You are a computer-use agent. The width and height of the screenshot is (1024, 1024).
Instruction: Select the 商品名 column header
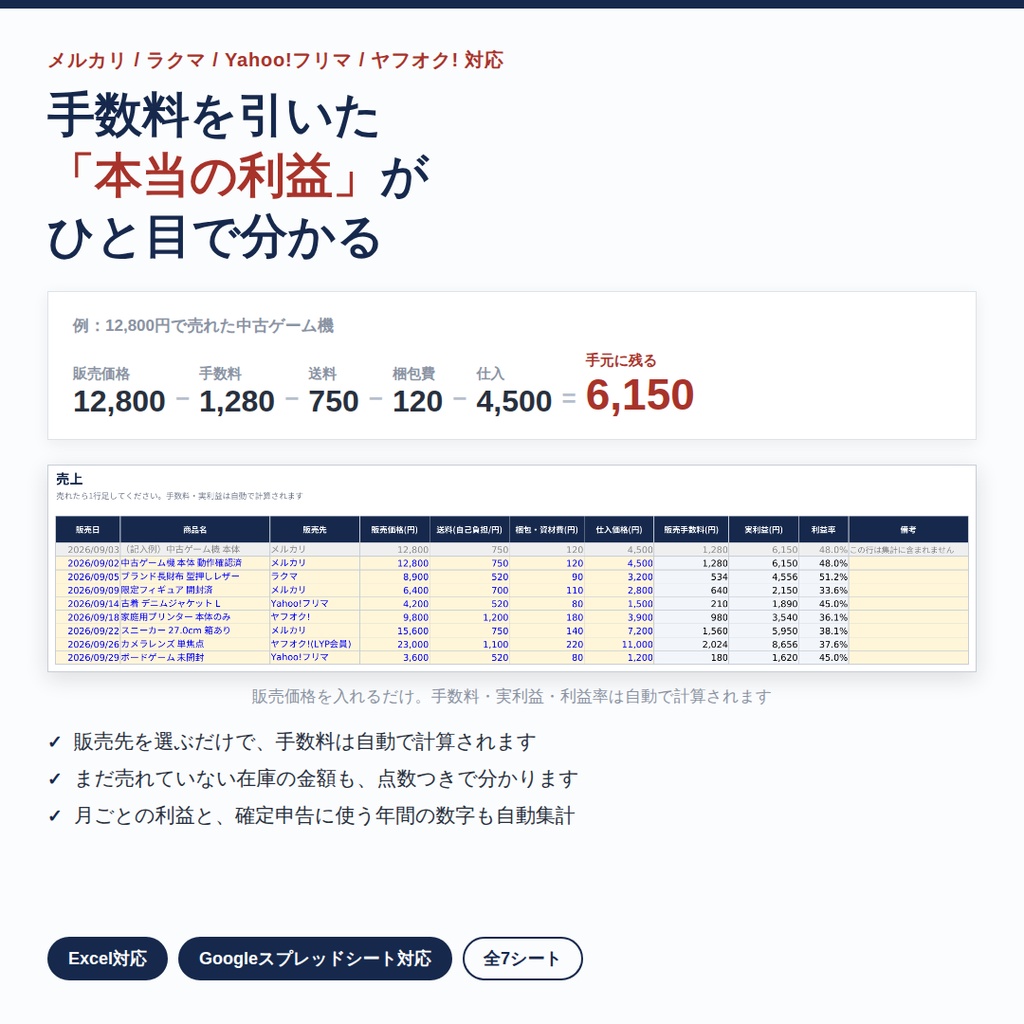point(195,530)
